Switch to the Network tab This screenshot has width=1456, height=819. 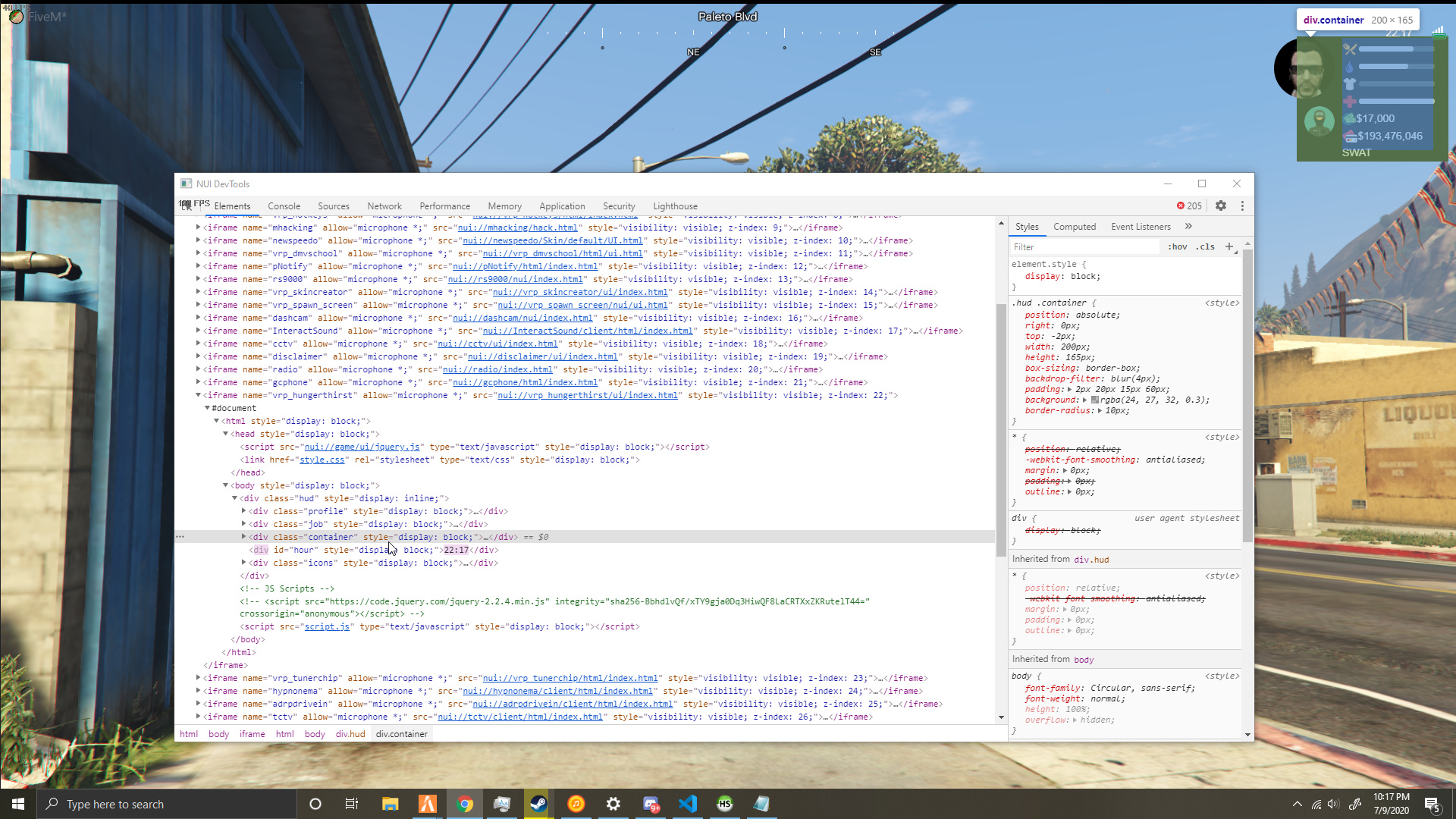384,206
